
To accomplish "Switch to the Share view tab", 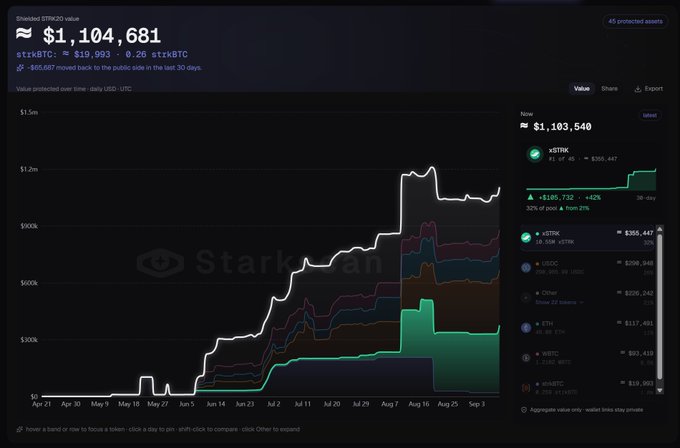I will [x=609, y=88].
